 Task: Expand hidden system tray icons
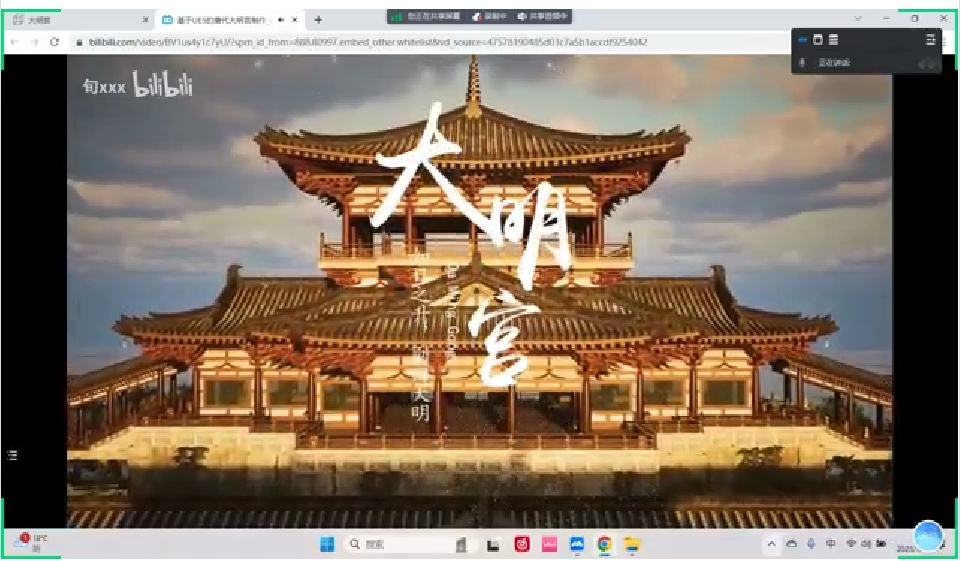770,544
